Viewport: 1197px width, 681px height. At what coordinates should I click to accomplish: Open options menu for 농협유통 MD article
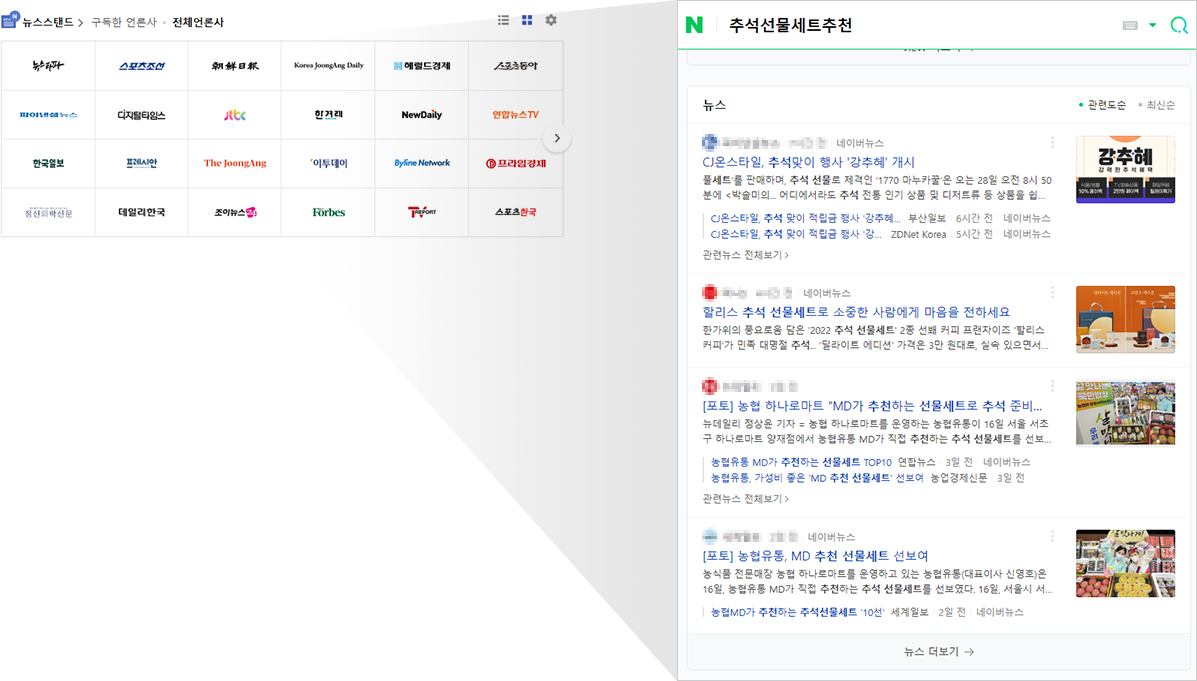pos(1052,537)
